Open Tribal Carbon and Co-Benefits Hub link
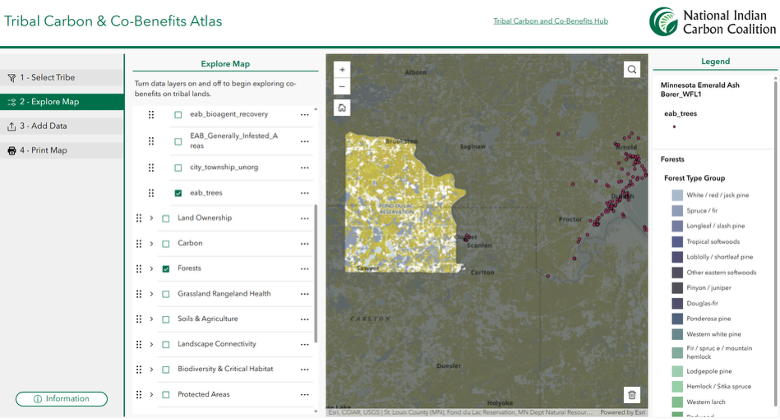 coord(550,21)
